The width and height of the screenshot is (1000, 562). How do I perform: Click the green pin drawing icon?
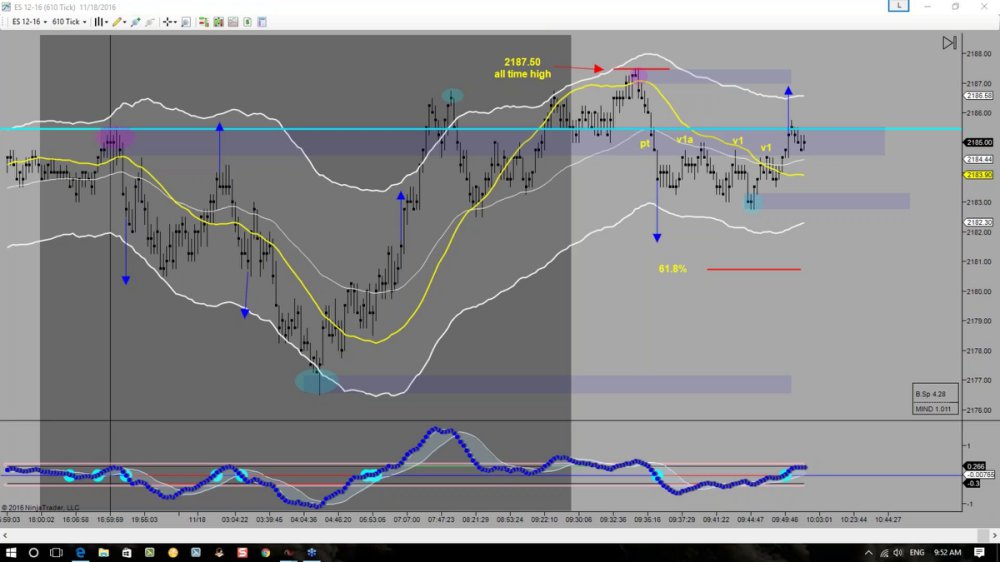pos(135,22)
